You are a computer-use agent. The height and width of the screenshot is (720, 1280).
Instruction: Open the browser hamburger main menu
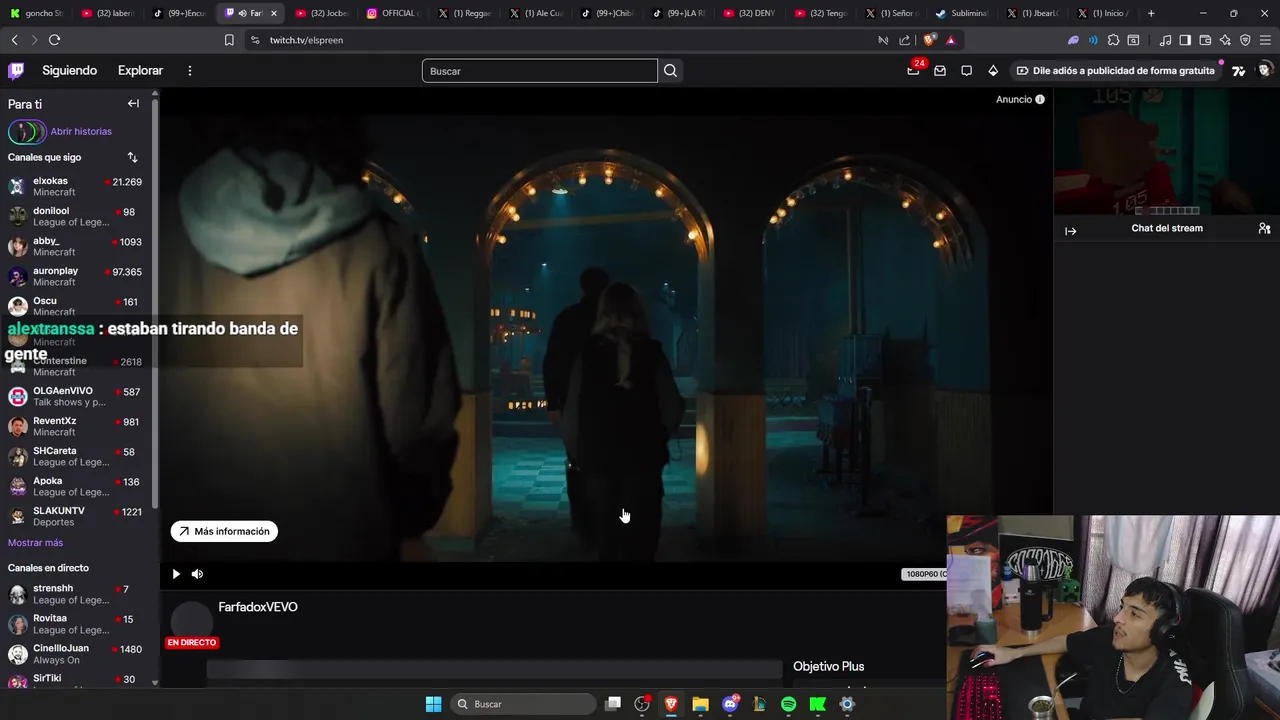pyautogui.click(x=1265, y=40)
